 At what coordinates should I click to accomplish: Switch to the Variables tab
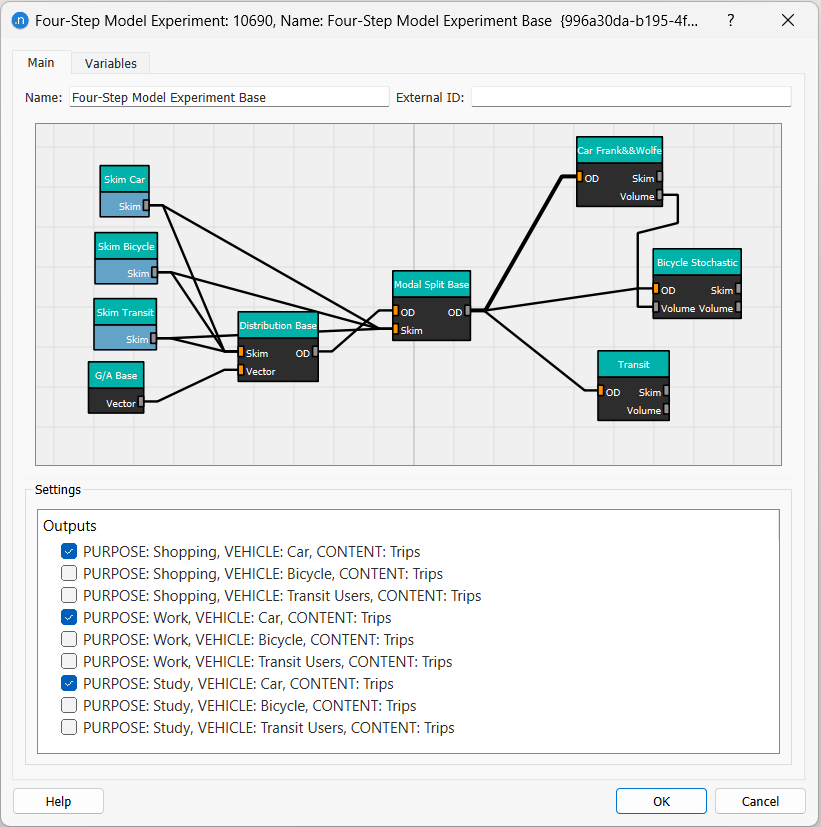pos(110,62)
